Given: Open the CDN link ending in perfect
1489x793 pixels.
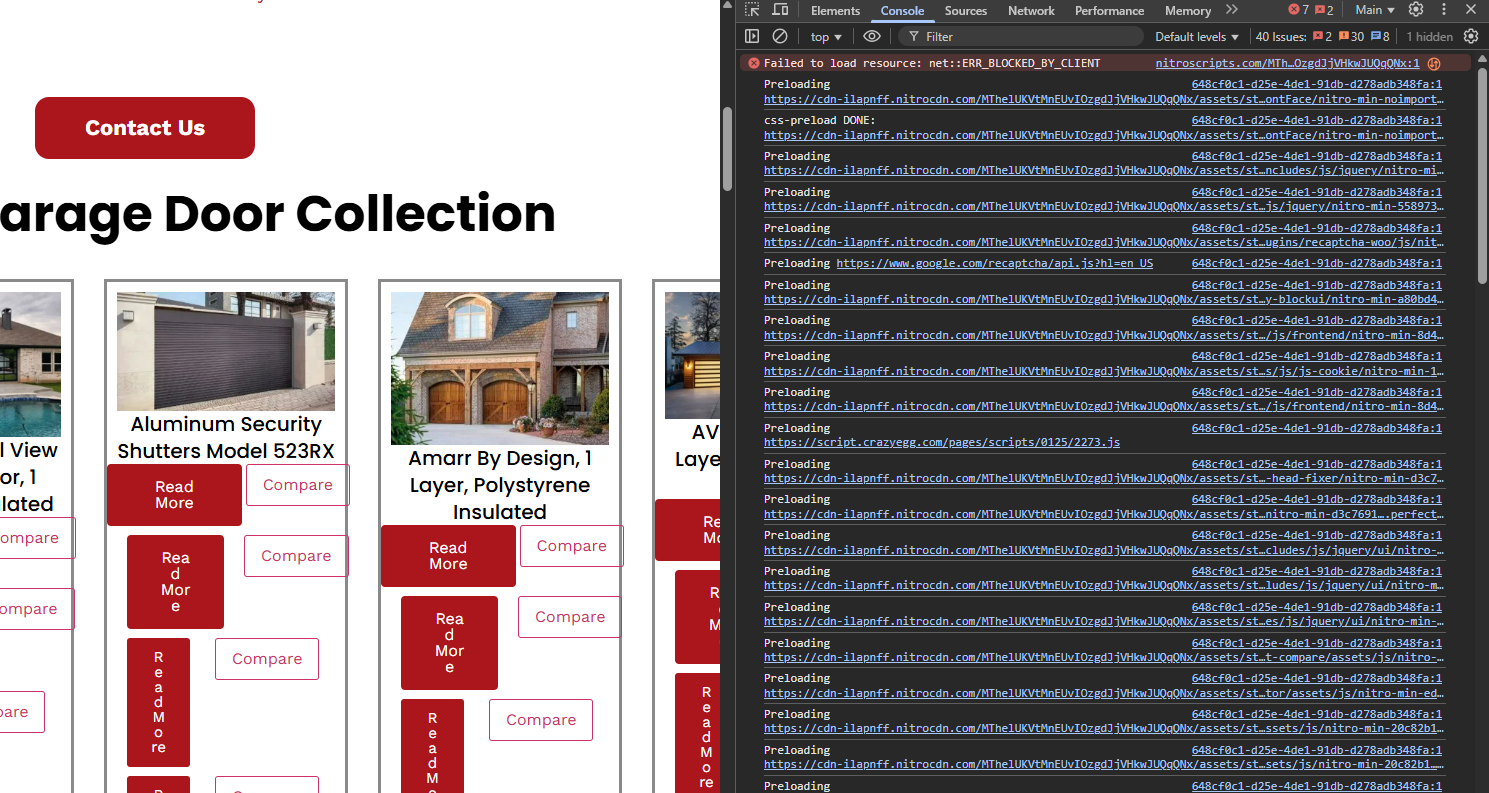Looking at the screenshot, I should point(1104,514).
